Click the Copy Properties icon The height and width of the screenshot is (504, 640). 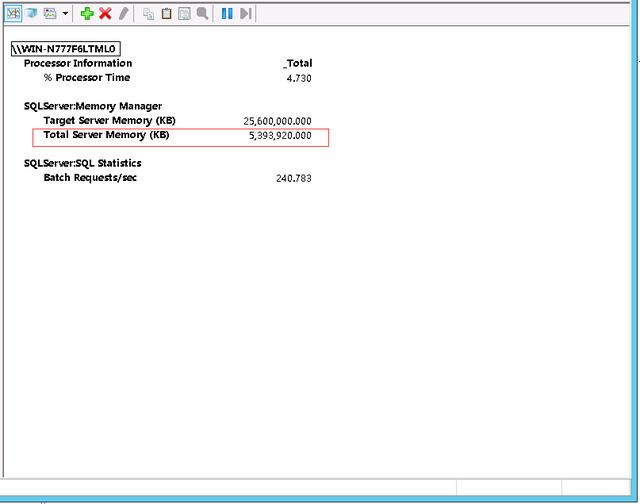pyautogui.click(x=149, y=14)
